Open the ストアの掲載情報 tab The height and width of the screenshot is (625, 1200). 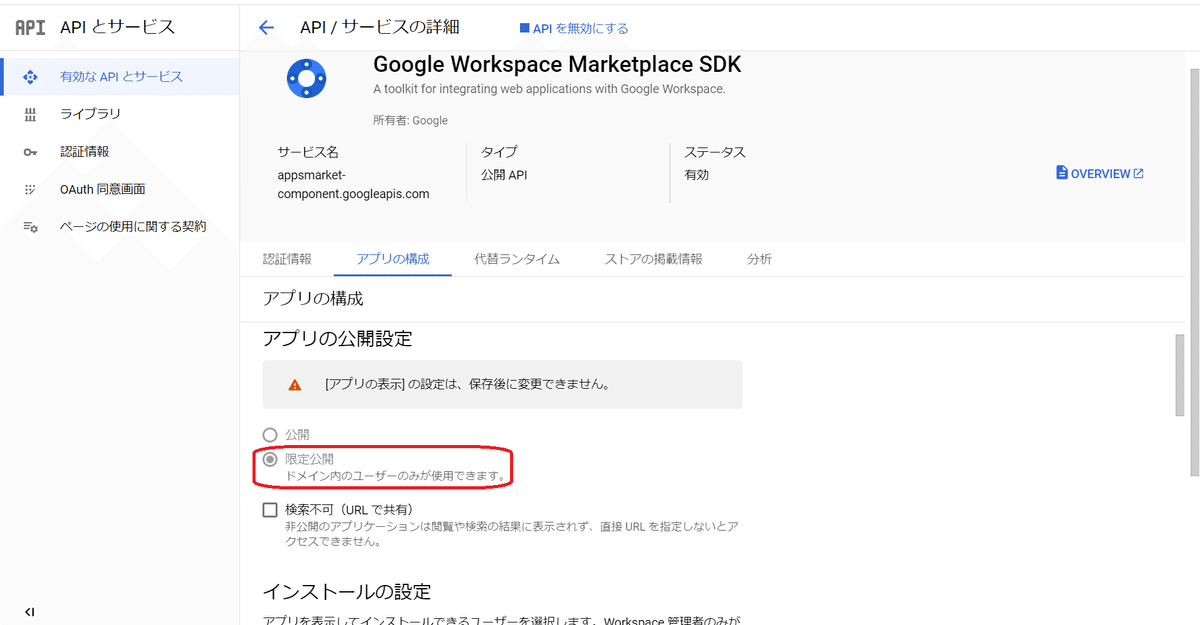[653, 259]
